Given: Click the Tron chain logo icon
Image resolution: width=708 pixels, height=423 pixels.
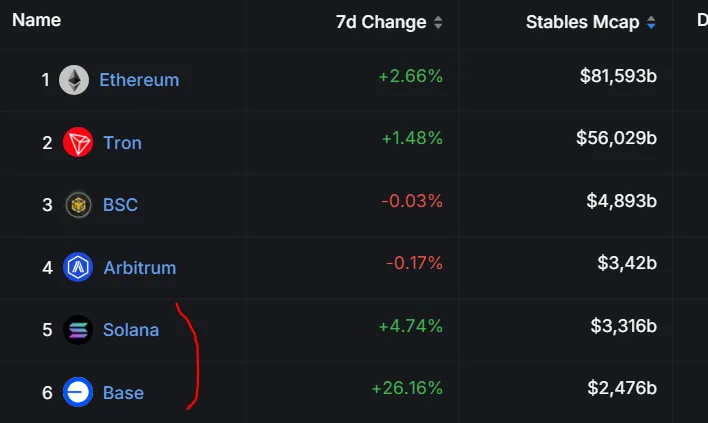Looking at the screenshot, I should [x=78, y=143].
